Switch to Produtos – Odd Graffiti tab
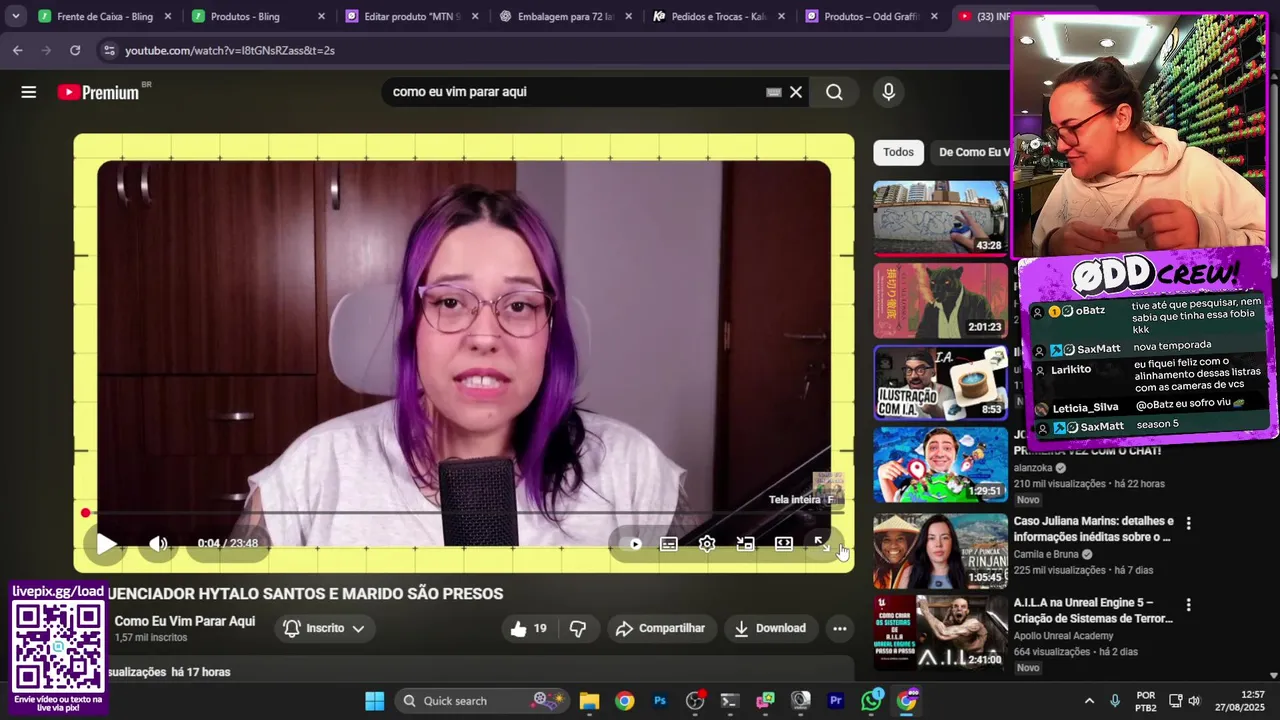 [872, 17]
